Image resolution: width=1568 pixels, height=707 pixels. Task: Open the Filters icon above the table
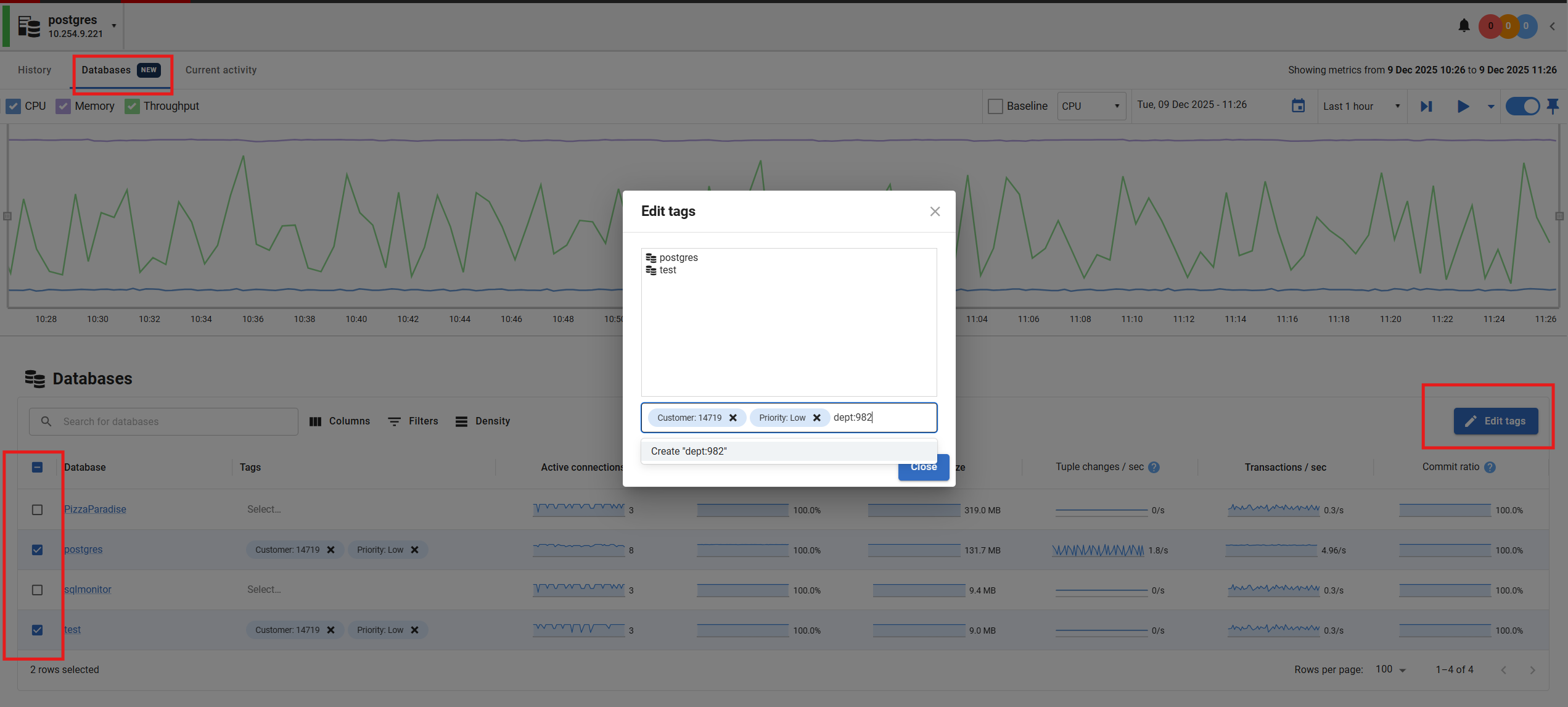click(395, 421)
